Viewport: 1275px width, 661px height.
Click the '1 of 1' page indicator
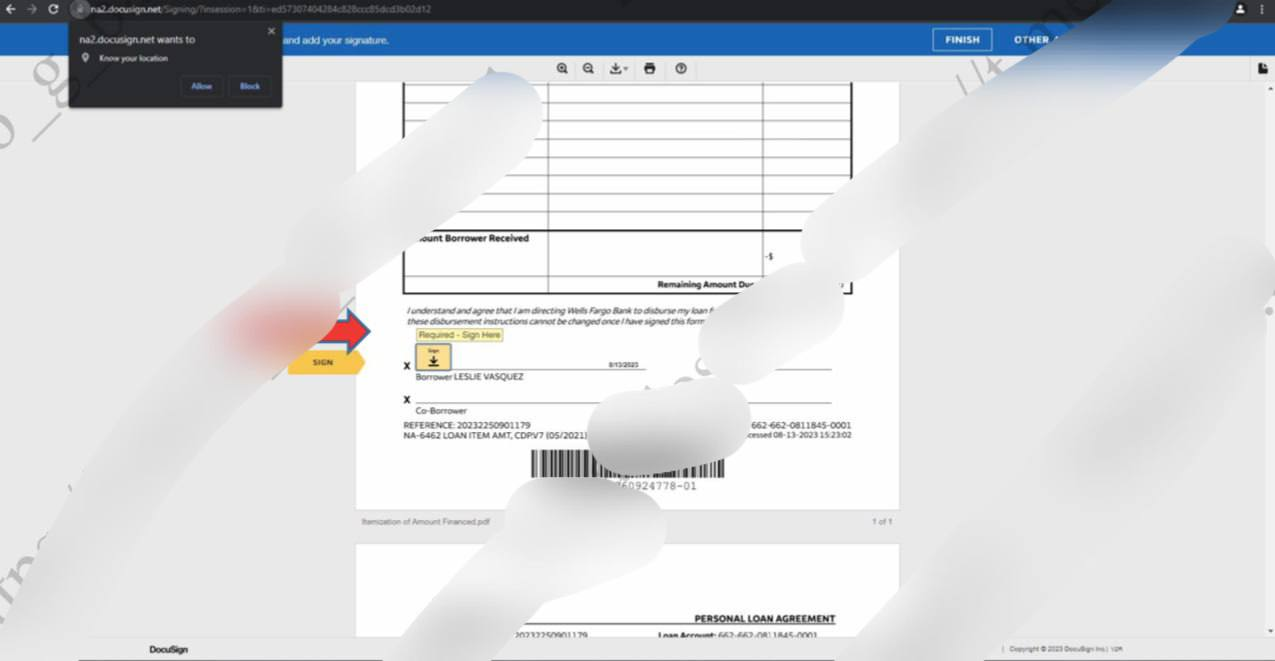click(882, 521)
